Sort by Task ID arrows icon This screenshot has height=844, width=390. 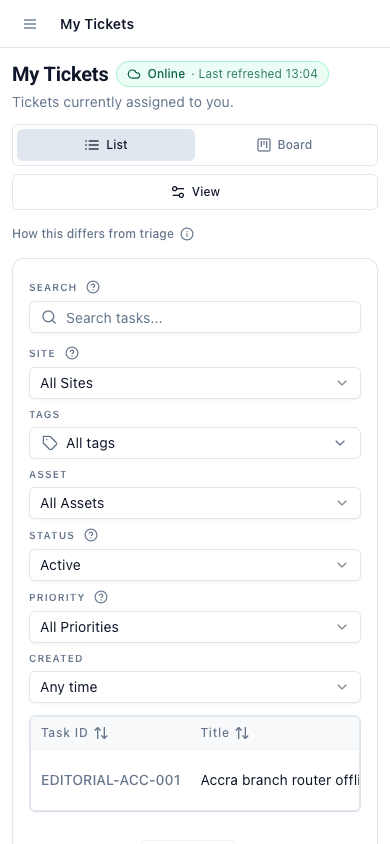(x=101, y=733)
